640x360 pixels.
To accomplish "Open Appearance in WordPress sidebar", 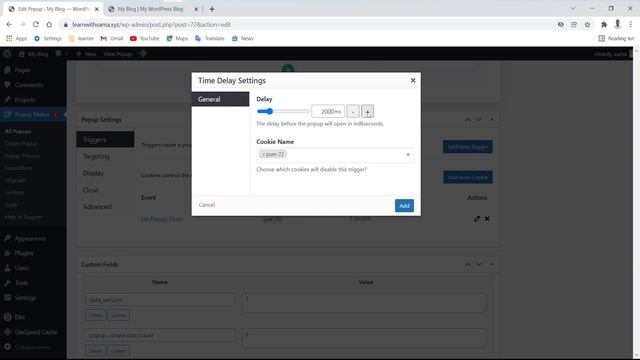I will click(x=30, y=238).
